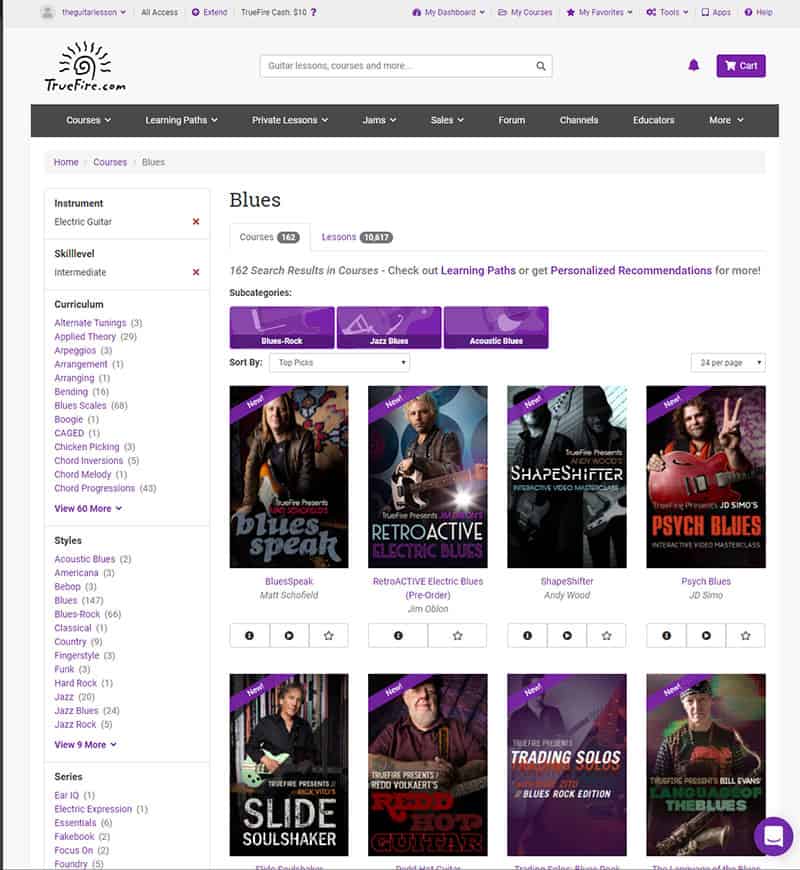Switch to the Lessons 10,617 tab

(x=357, y=237)
